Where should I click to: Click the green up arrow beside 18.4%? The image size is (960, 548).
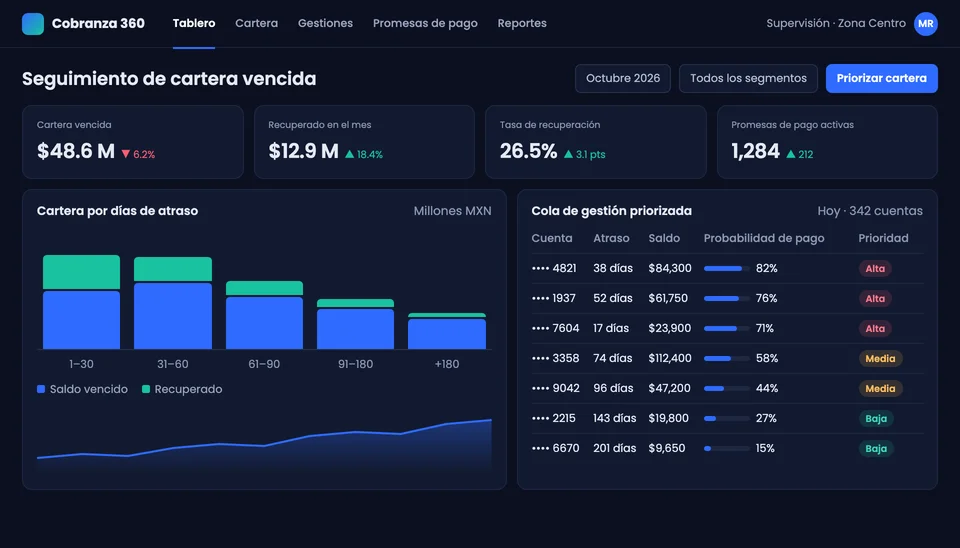tap(350, 154)
